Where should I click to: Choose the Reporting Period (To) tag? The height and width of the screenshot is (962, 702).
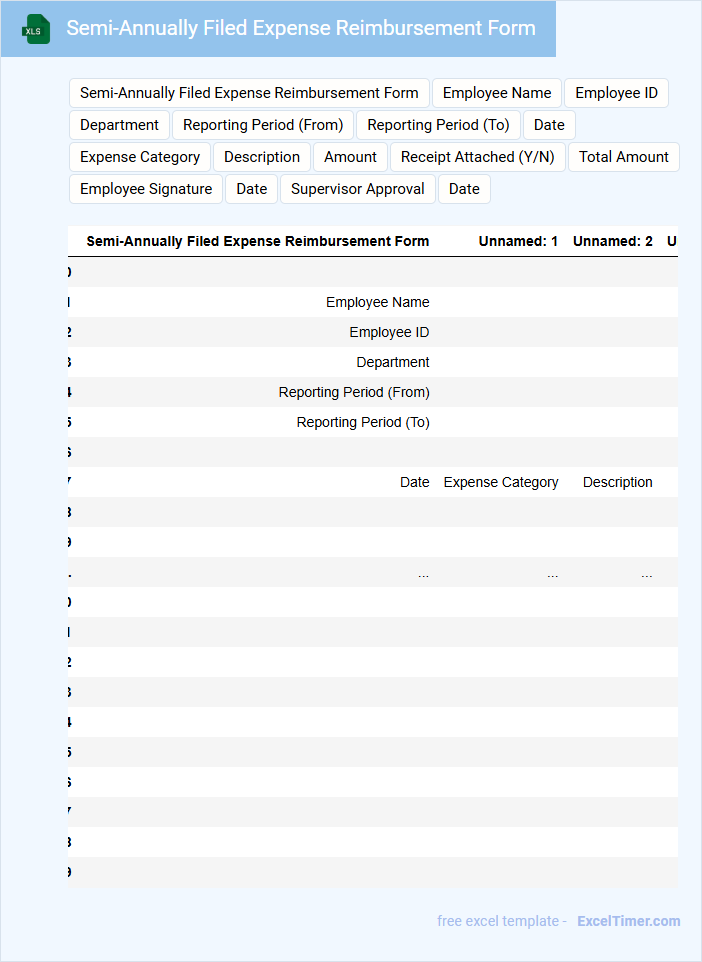(x=438, y=125)
